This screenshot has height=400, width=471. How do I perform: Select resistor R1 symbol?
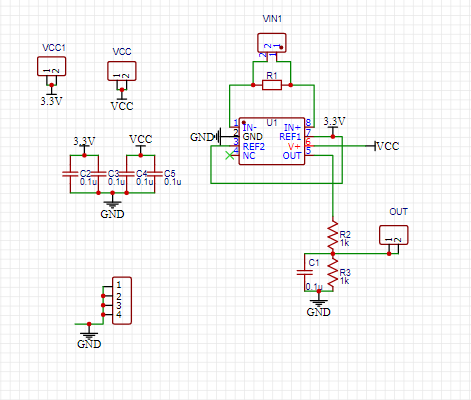pos(272,85)
